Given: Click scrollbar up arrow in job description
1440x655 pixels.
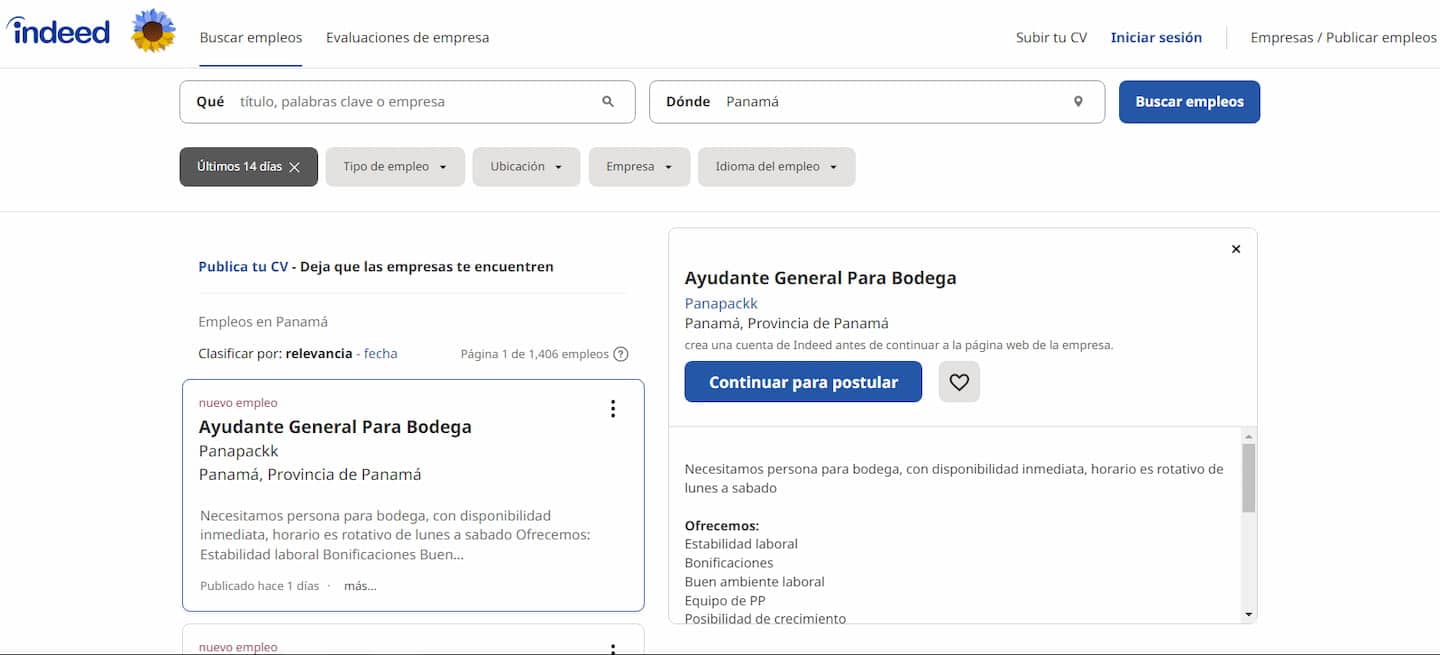Looking at the screenshot, I should [x=1248, y=437].
